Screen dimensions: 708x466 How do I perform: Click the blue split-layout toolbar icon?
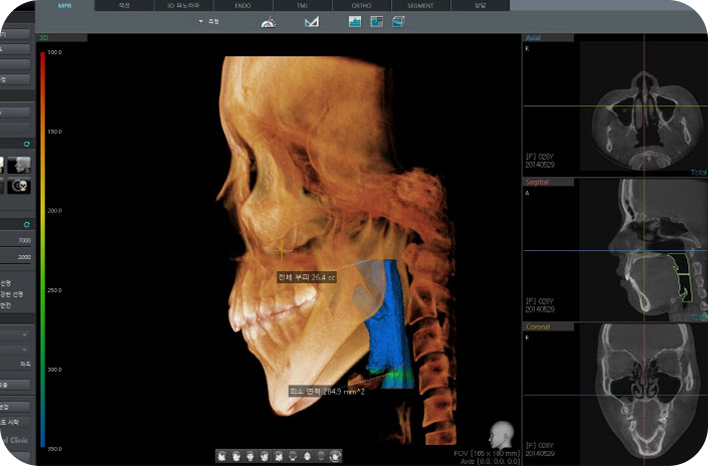point(377,21)
